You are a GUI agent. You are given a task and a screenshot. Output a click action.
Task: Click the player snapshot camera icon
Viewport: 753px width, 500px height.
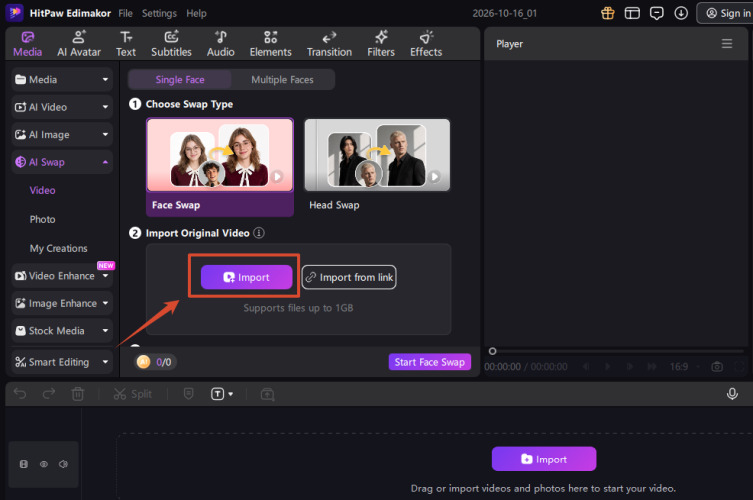pyautogui.click(x=717, y=367)
